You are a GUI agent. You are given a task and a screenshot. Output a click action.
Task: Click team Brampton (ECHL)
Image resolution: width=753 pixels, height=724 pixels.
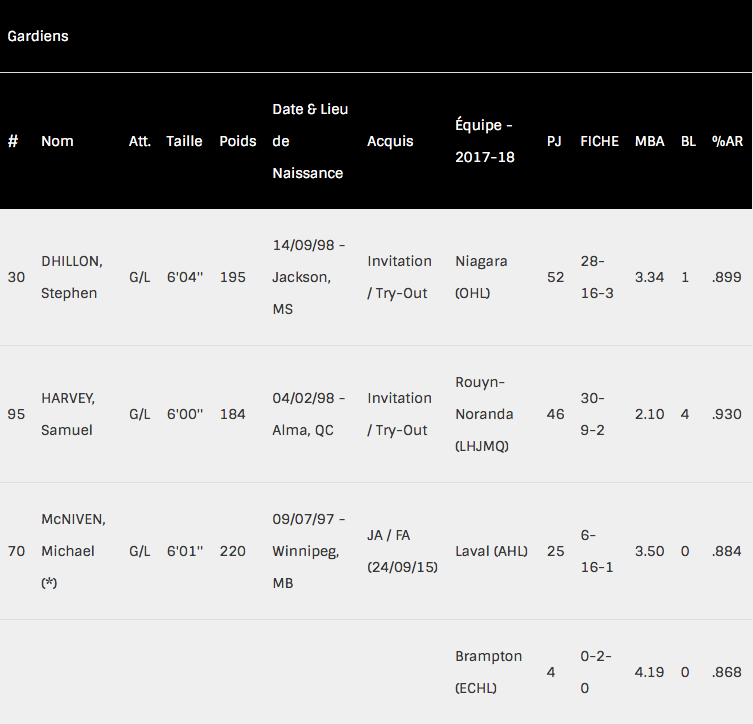click(x=488, y=672)
